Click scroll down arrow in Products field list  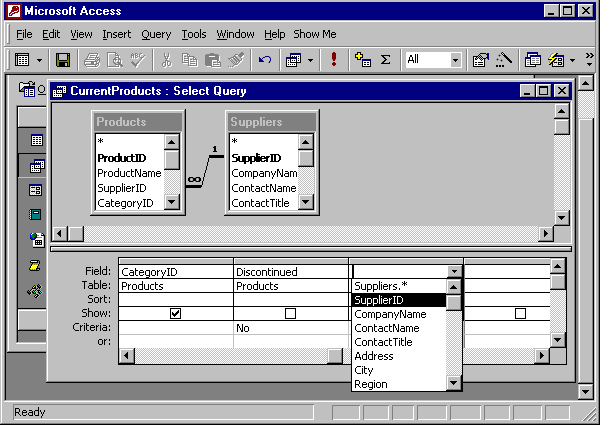tap(171, 202)
